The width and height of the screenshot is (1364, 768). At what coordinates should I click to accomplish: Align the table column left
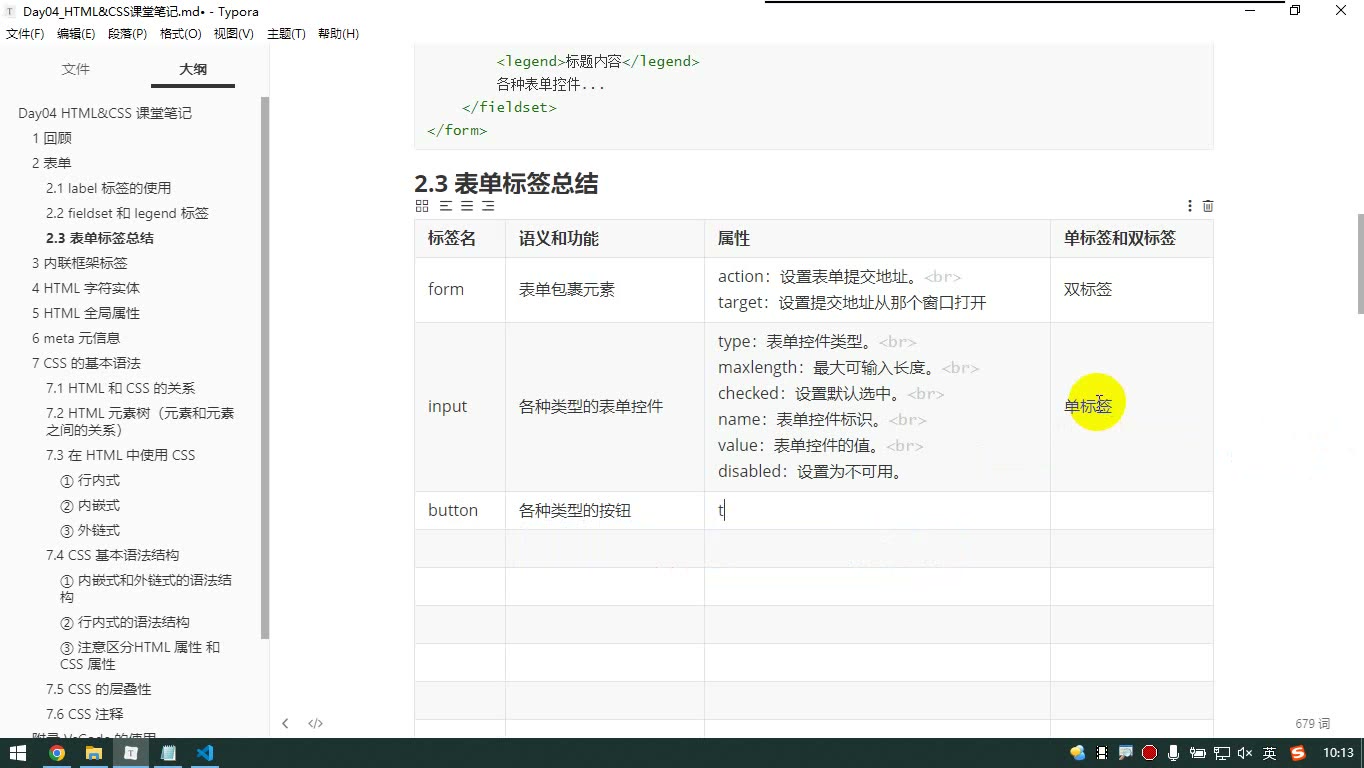tap(446, 206)
